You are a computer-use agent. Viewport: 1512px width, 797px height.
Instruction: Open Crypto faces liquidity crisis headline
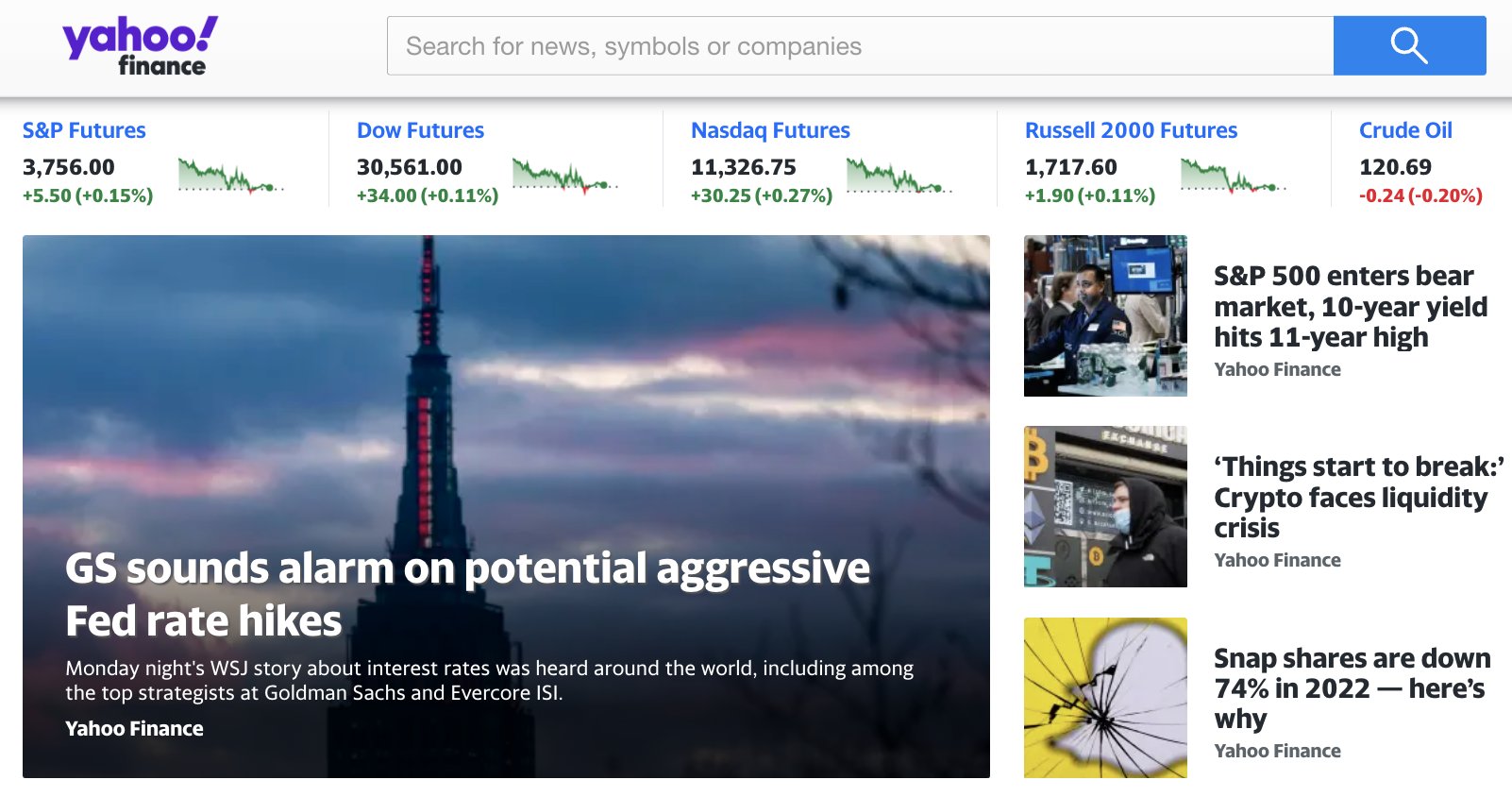(1358, 497)
